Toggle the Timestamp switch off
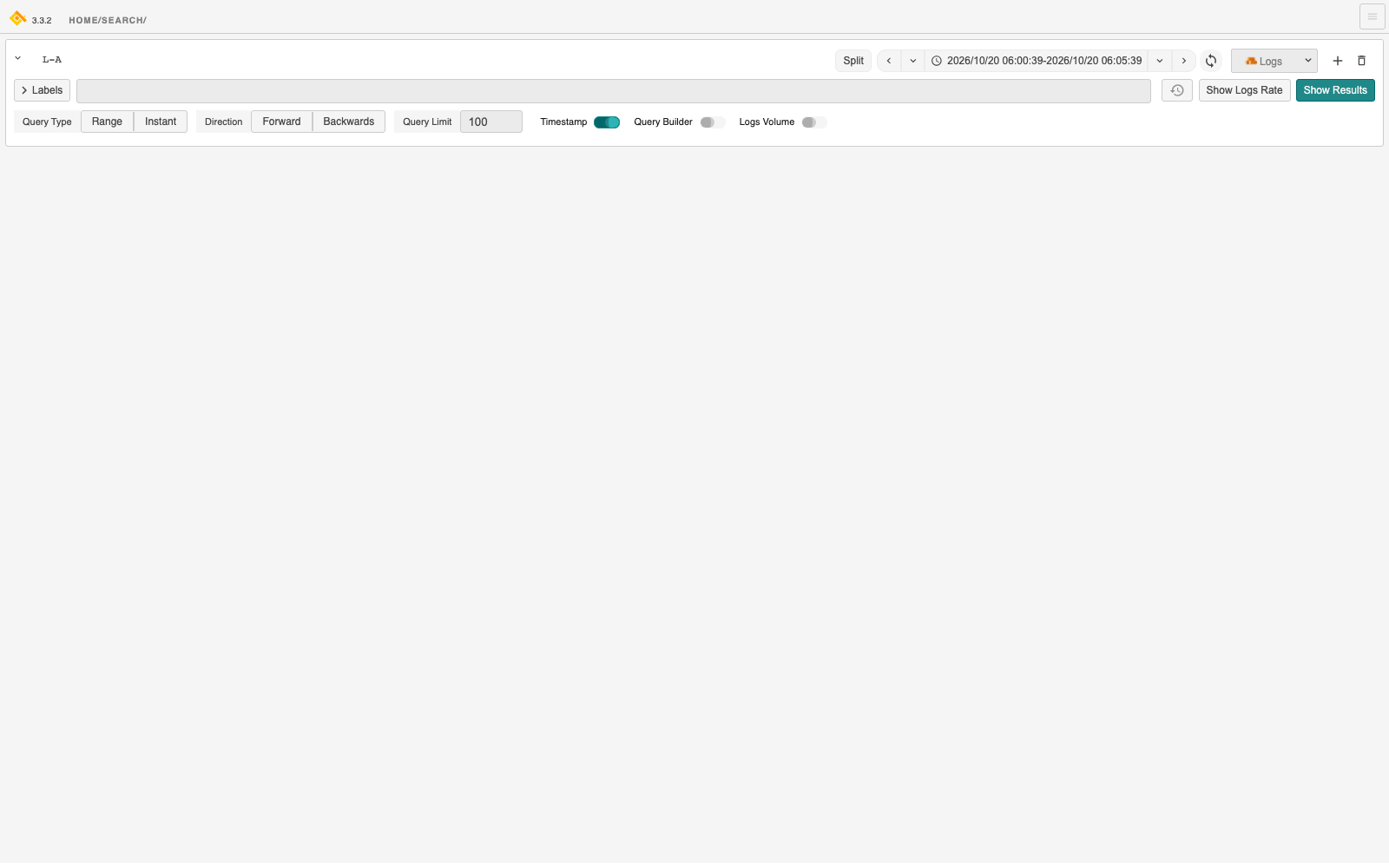The image size is (1389, 868). pos(607,122)
